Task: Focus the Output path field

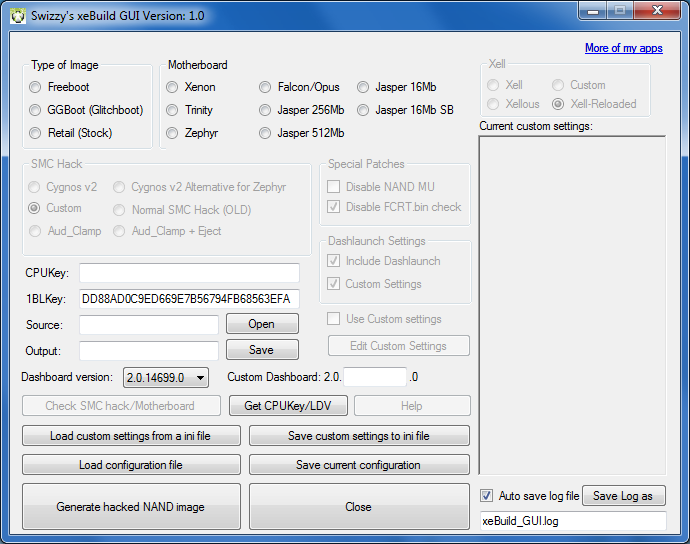Action: coord(149,351)
